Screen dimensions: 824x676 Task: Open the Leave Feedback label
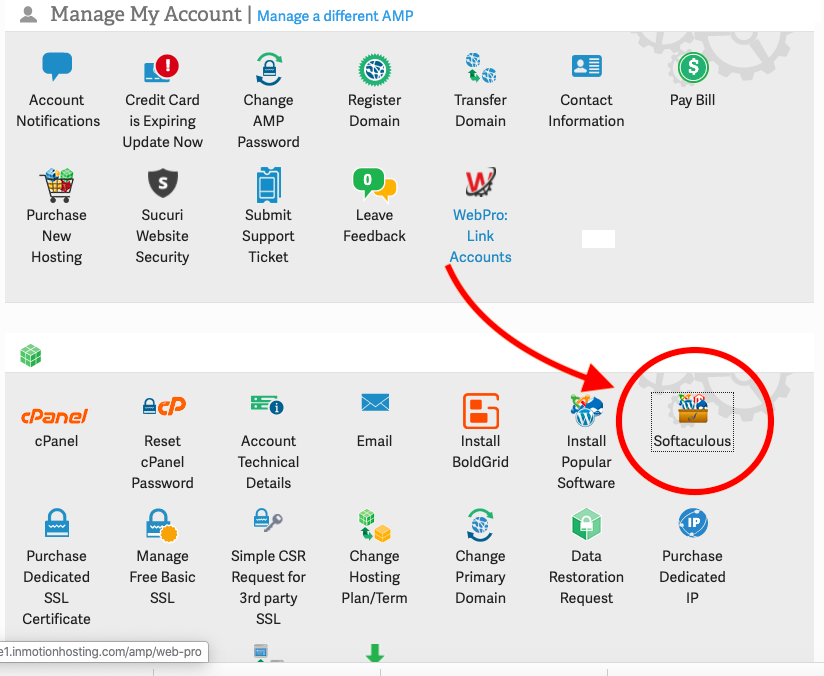pos(374,226)
